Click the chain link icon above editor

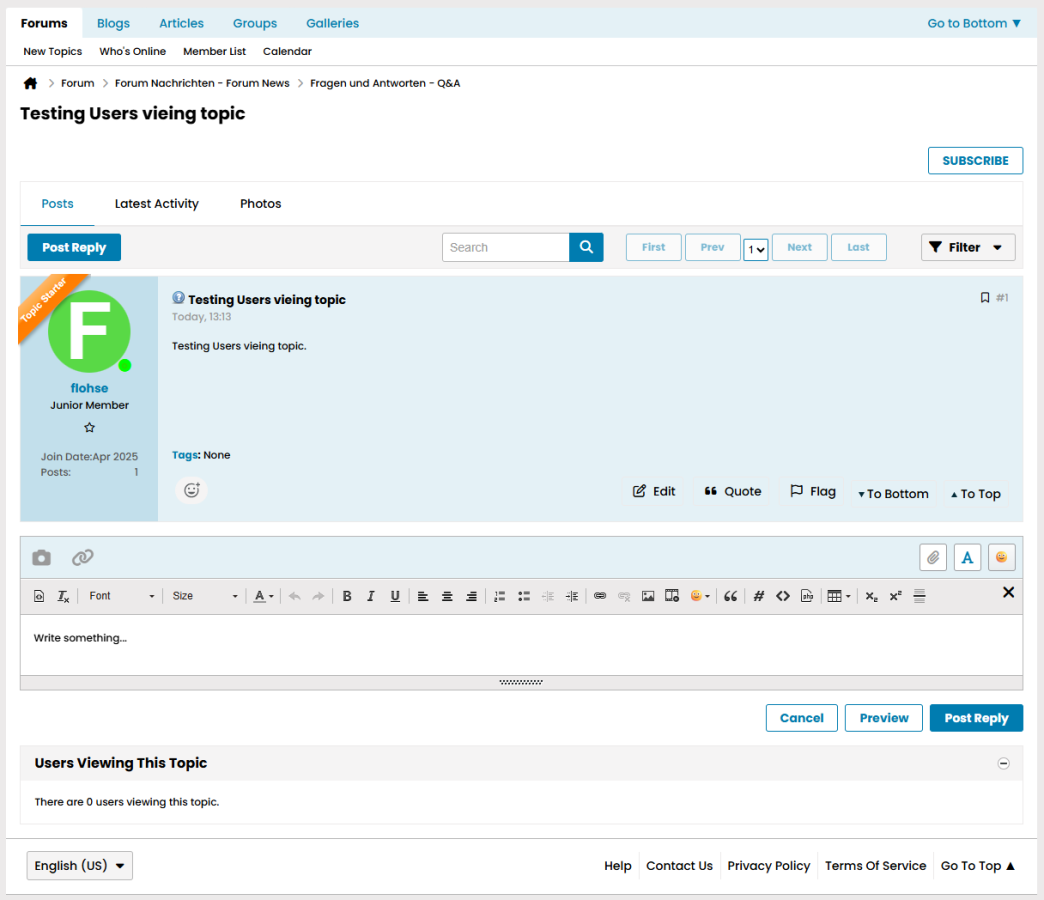pyautogui.click(x=83, y=557)
